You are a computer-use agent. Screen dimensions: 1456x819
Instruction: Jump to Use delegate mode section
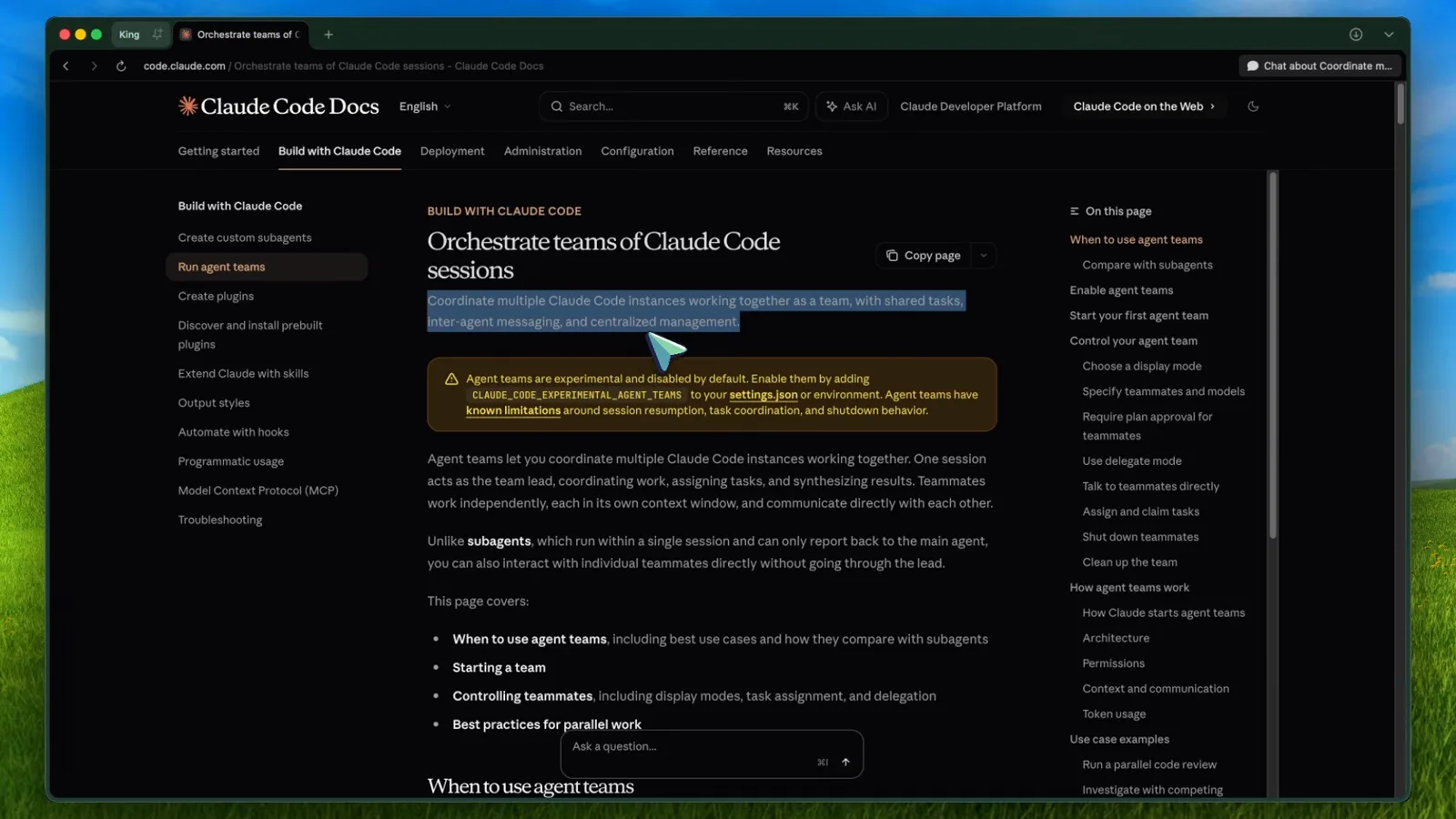[x=1132, y=461]
